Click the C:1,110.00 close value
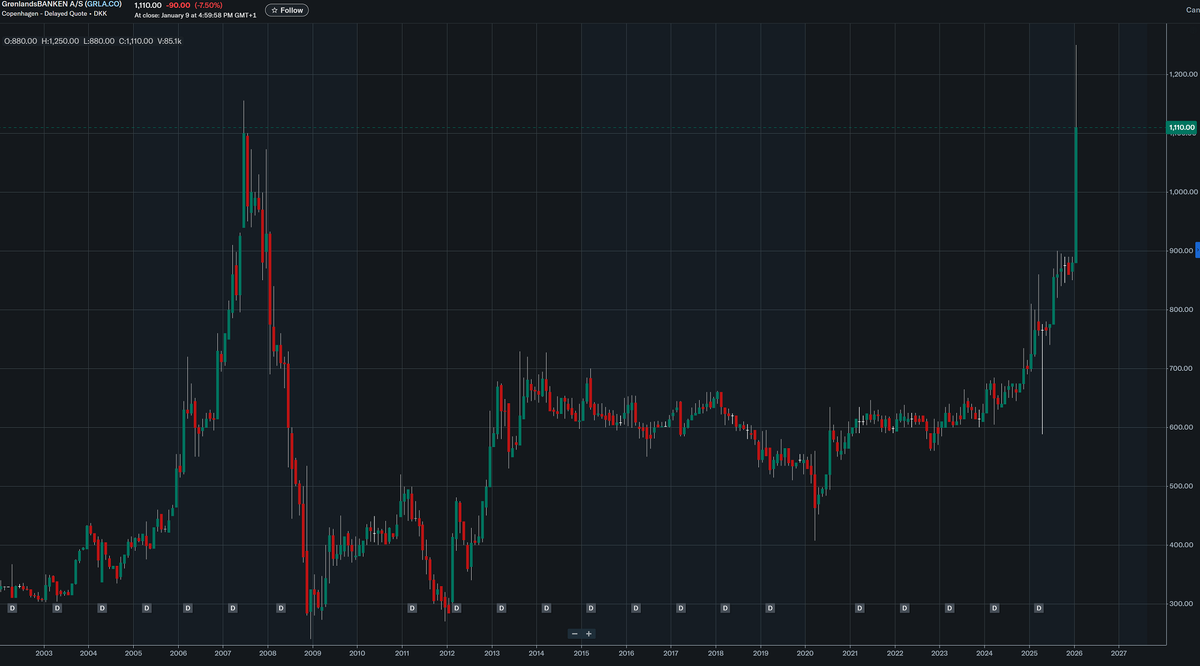 tap(136, 41)
